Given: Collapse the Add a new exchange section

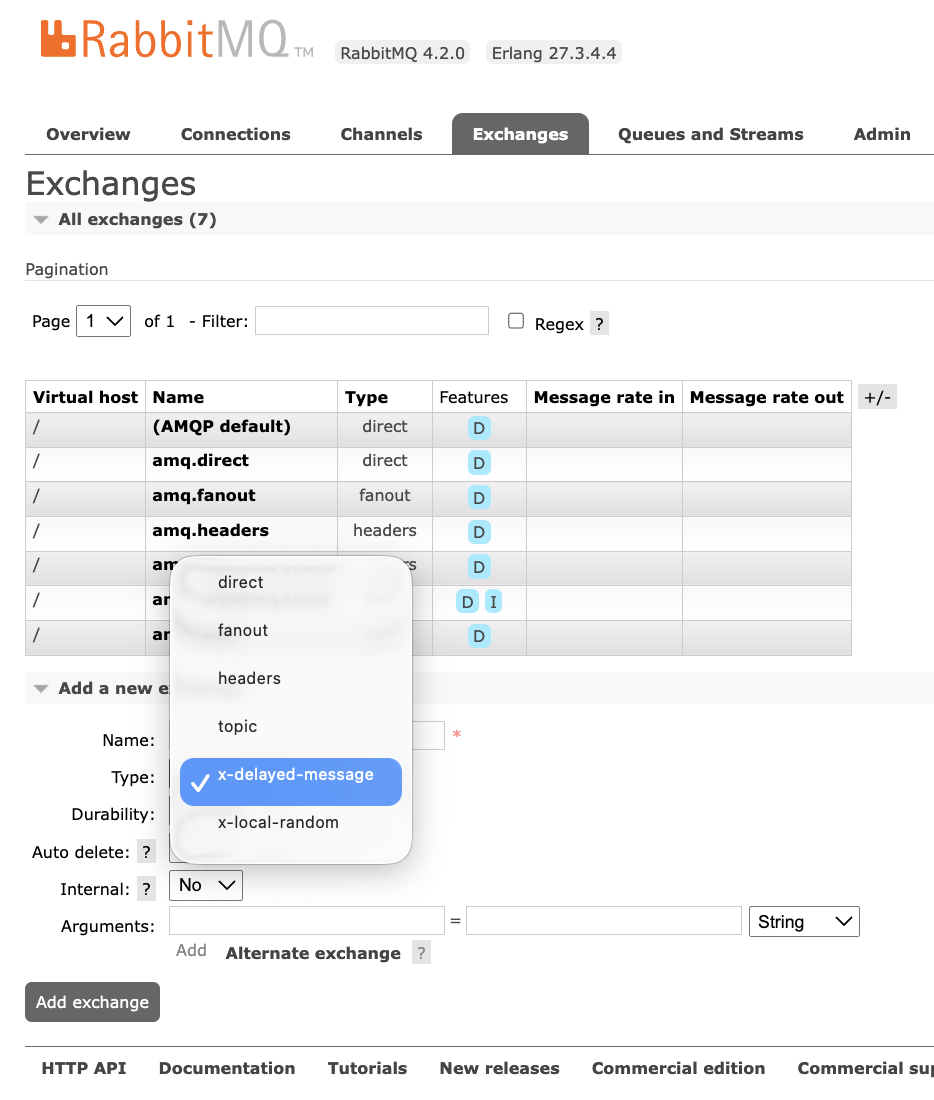Looking at the screenshot, I should (x=40, y=688).
